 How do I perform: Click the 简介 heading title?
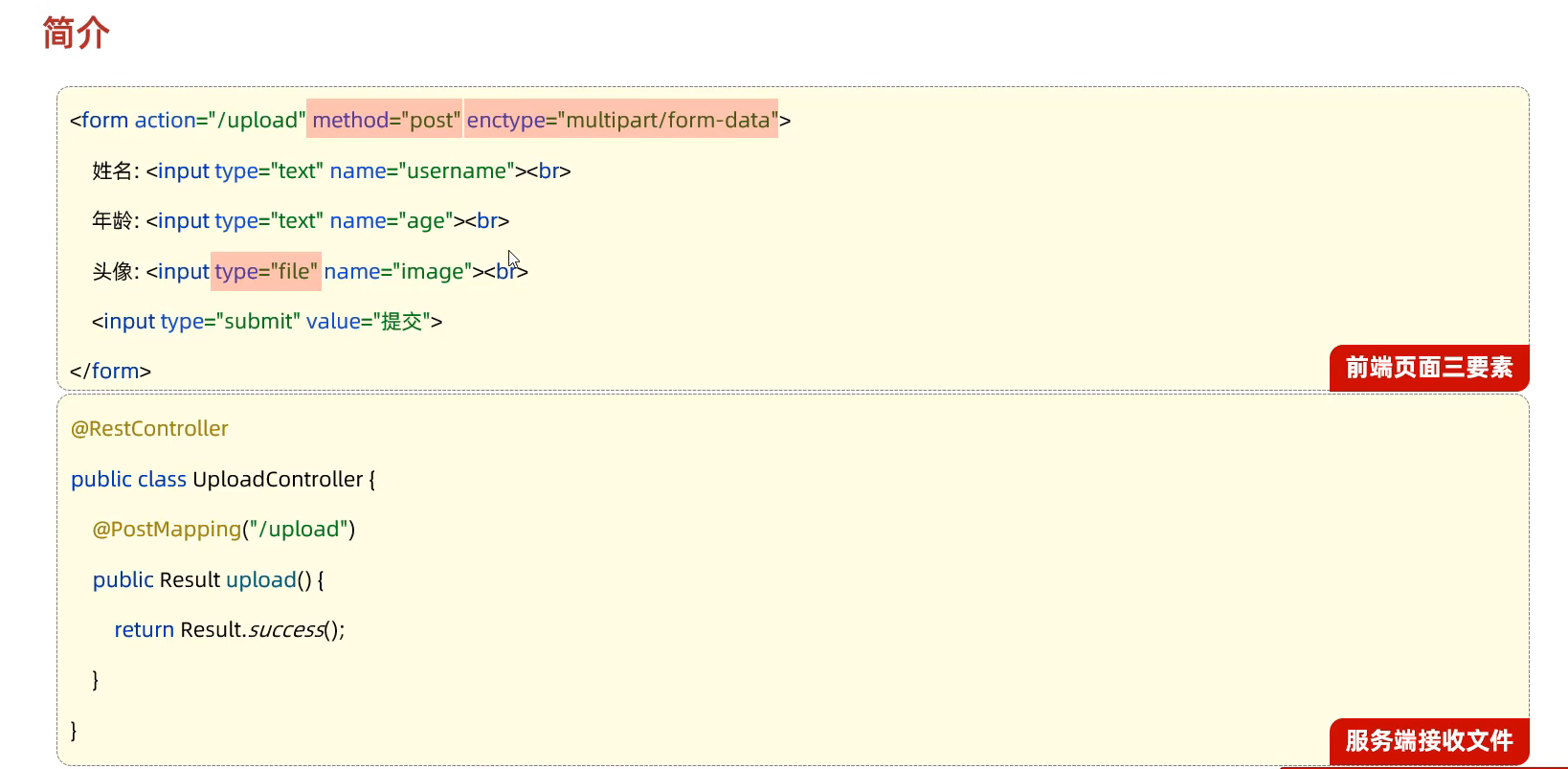coord(77,34)
